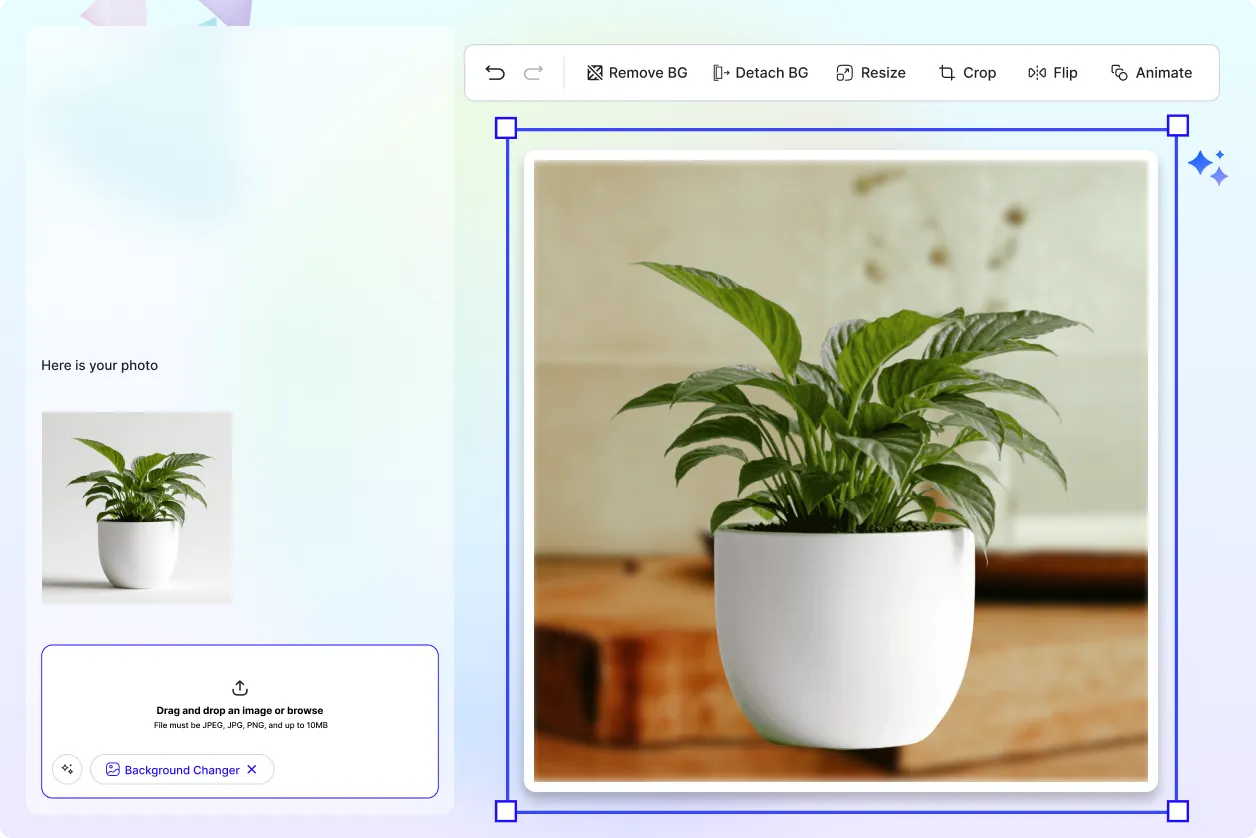
Task: Click the AI sparkles icon beside the canvas
Action: pos(1207,167)
